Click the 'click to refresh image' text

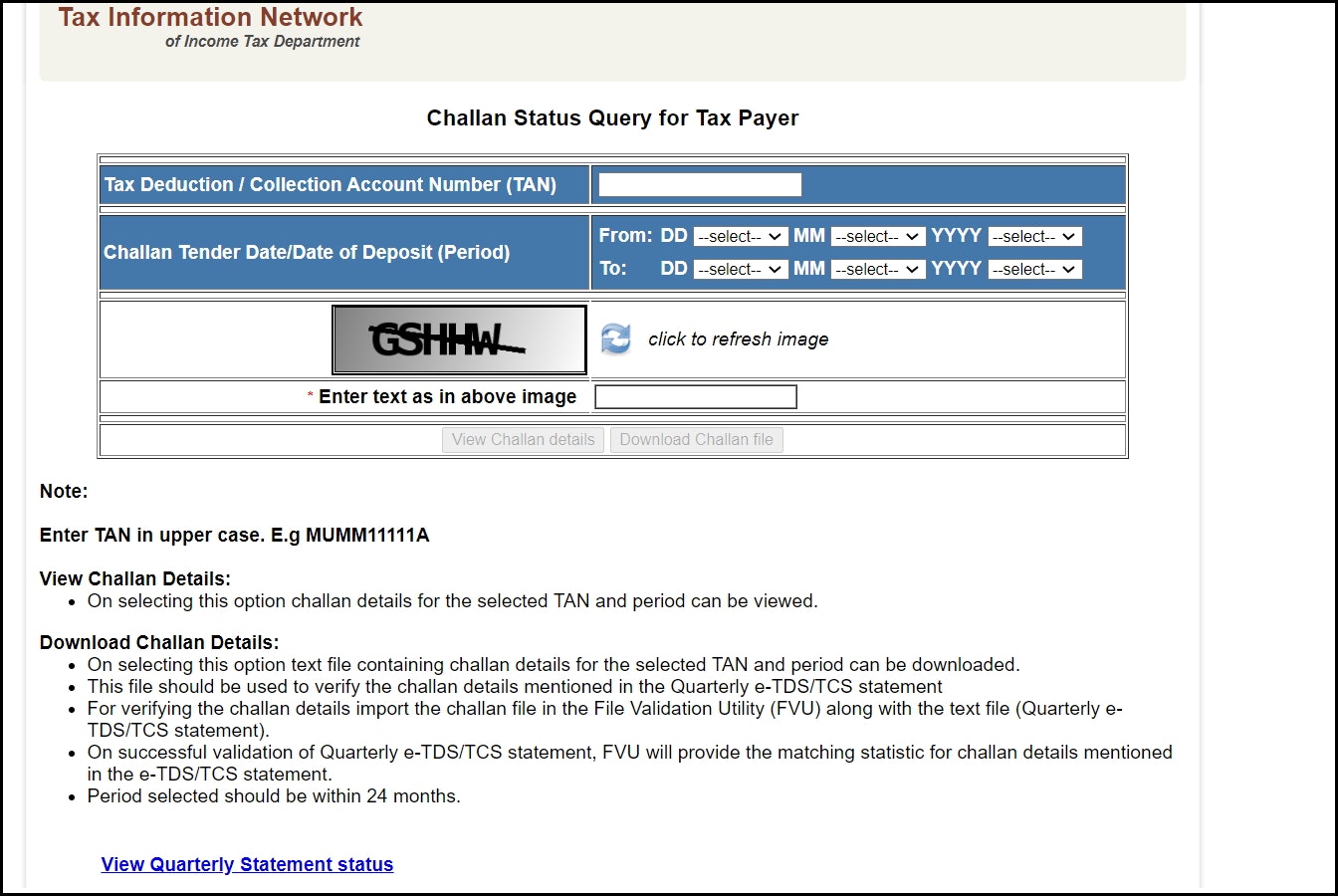click(x=737, y=338)
